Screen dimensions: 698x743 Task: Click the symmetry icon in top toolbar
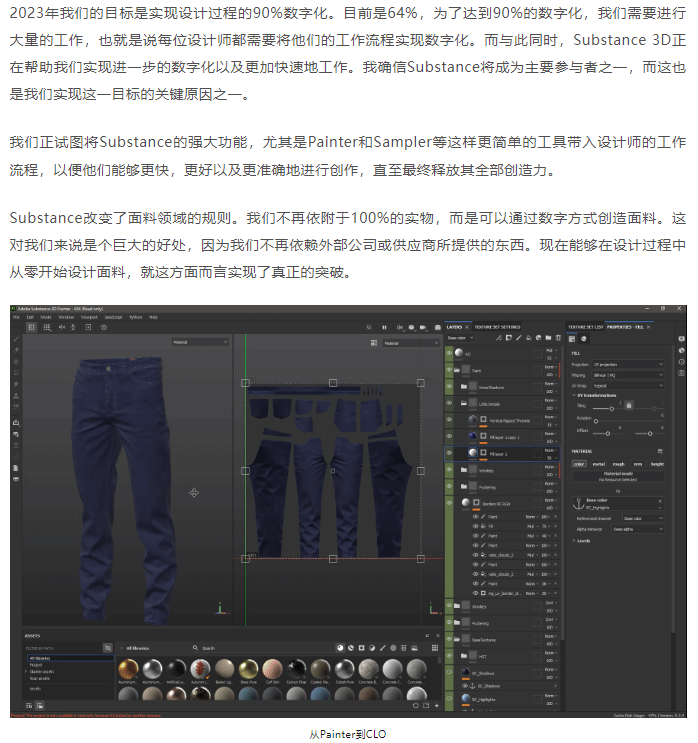tap(62, 327)
